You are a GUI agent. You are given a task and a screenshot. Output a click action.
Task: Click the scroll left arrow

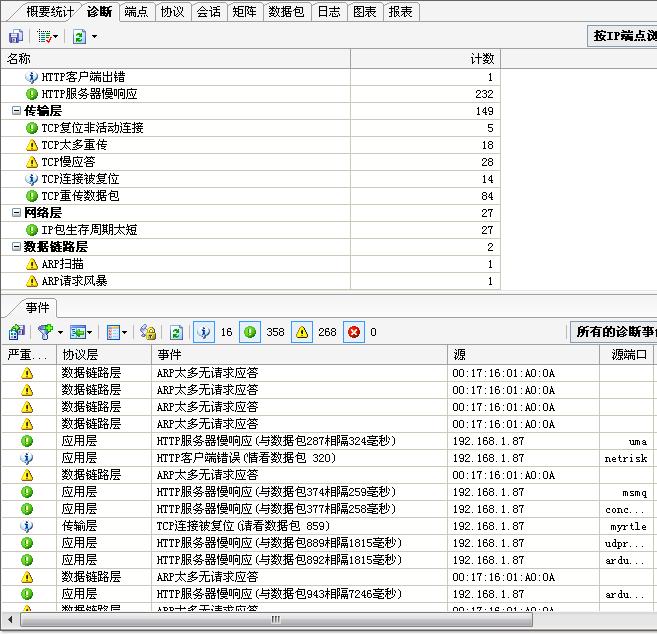click(10, 619)
